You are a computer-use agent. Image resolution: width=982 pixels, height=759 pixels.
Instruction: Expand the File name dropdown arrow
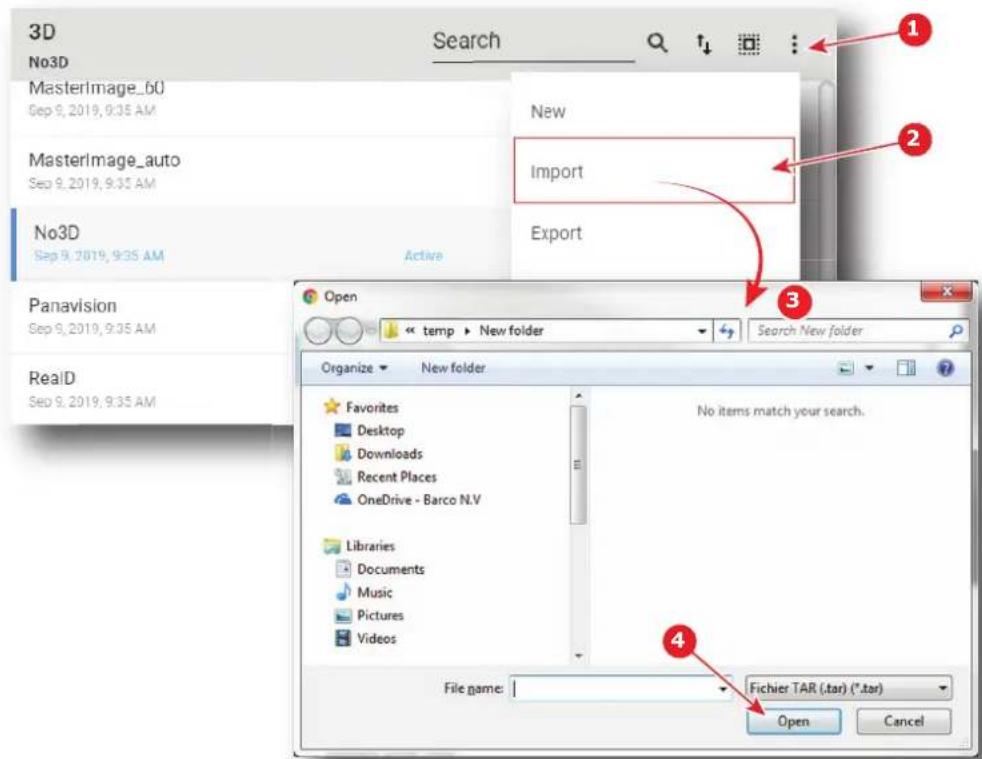[723, 689]
